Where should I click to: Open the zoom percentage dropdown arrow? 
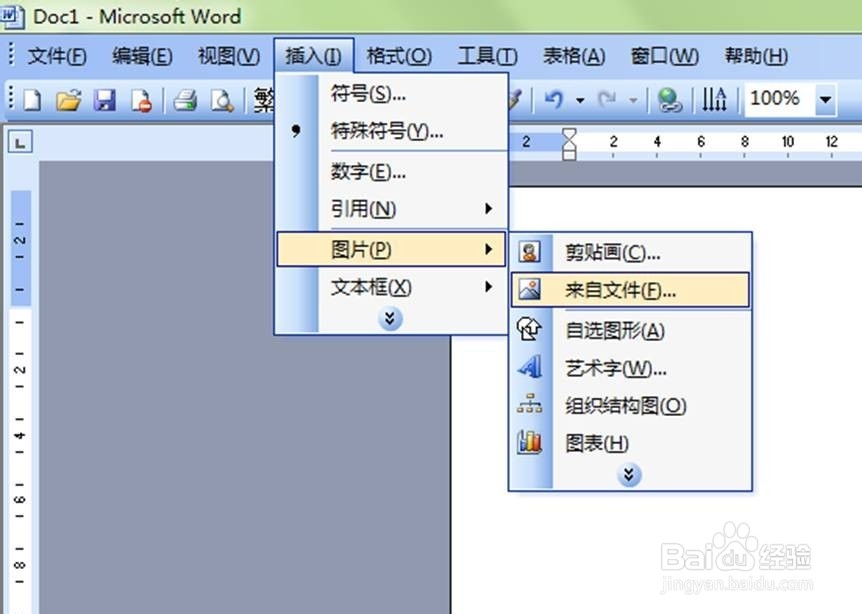point(825,99)
